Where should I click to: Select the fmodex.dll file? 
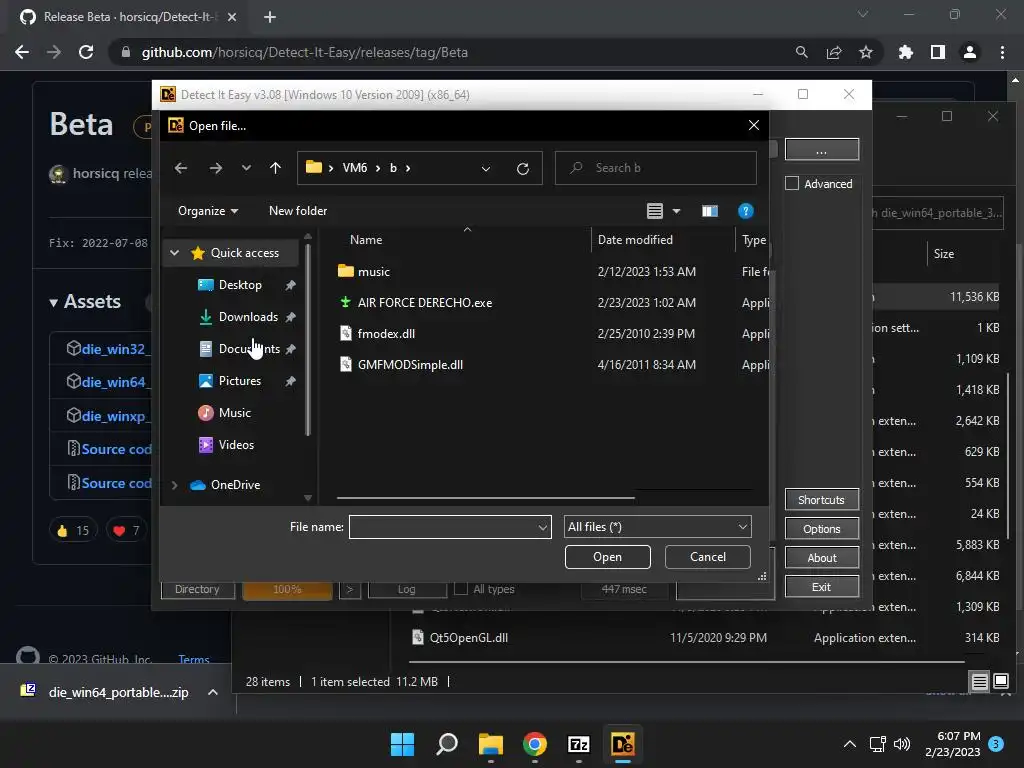[386, 334]
